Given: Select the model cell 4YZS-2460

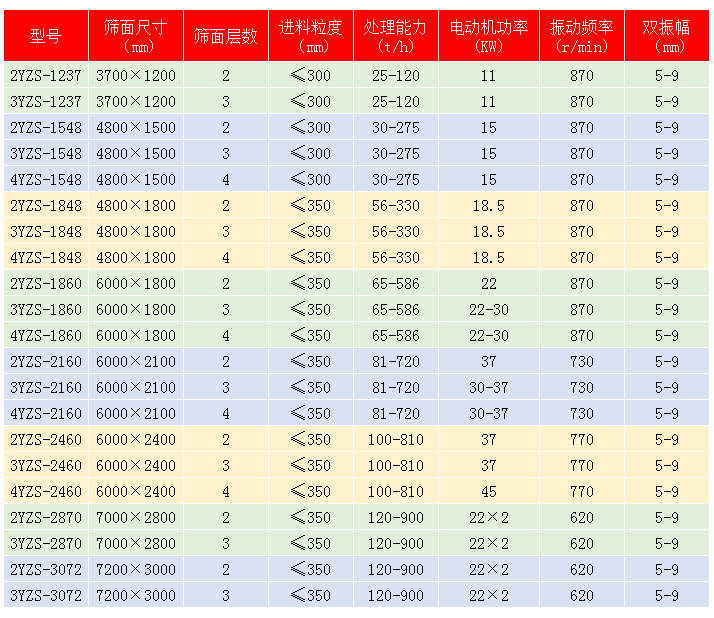Looking at the screenshot, I should click(46, 491).
